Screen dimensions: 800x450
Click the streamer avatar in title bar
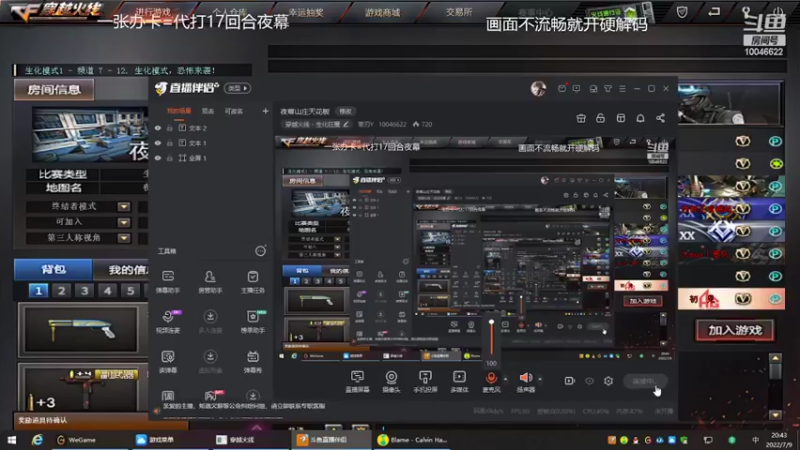tap(538, 89)
